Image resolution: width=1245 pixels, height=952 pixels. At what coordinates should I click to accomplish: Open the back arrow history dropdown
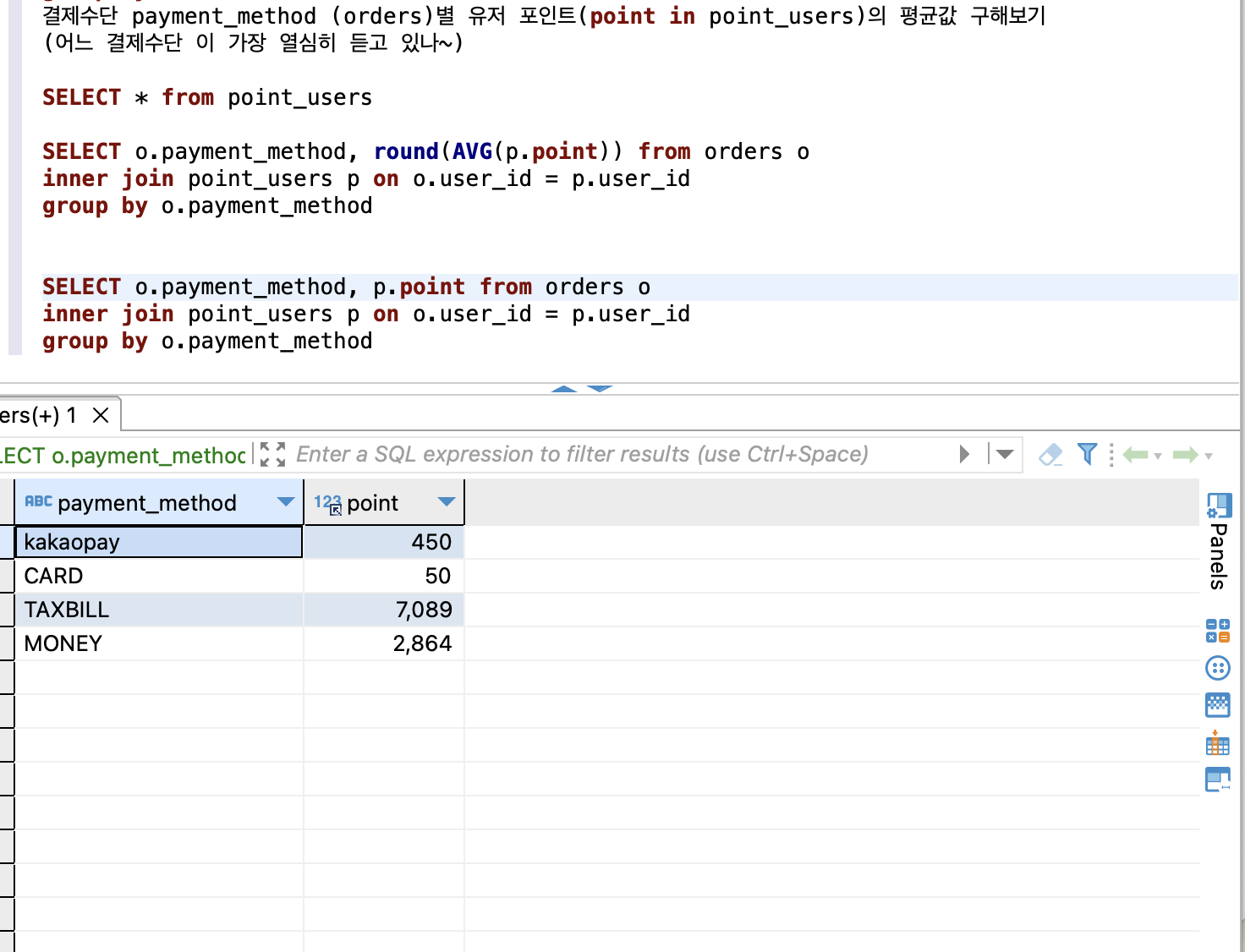coord(1158,456)
